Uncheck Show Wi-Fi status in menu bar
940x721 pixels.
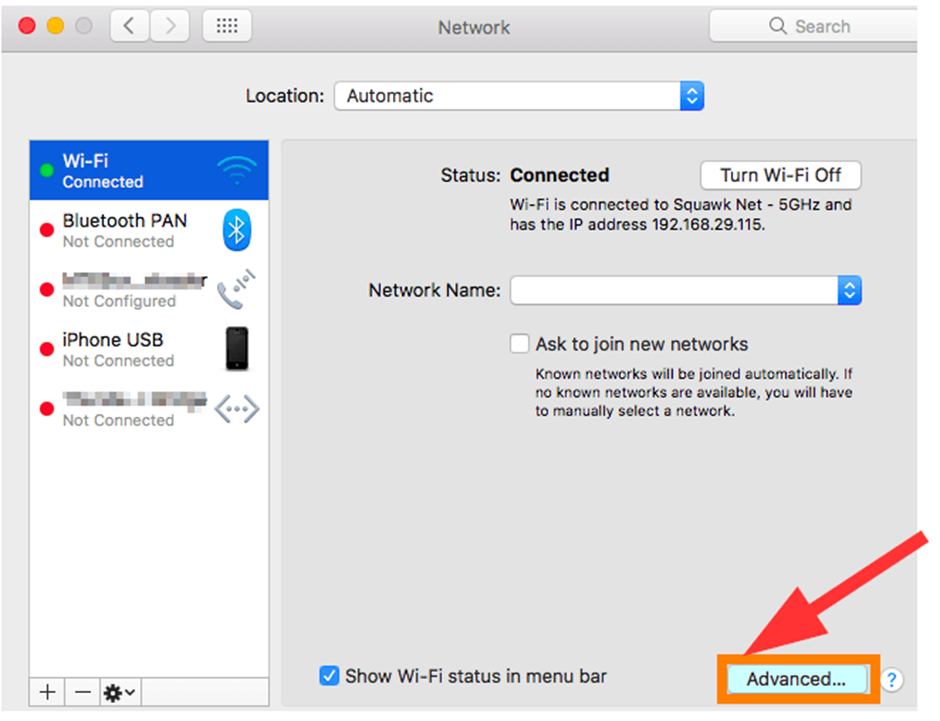pos(329,675)
